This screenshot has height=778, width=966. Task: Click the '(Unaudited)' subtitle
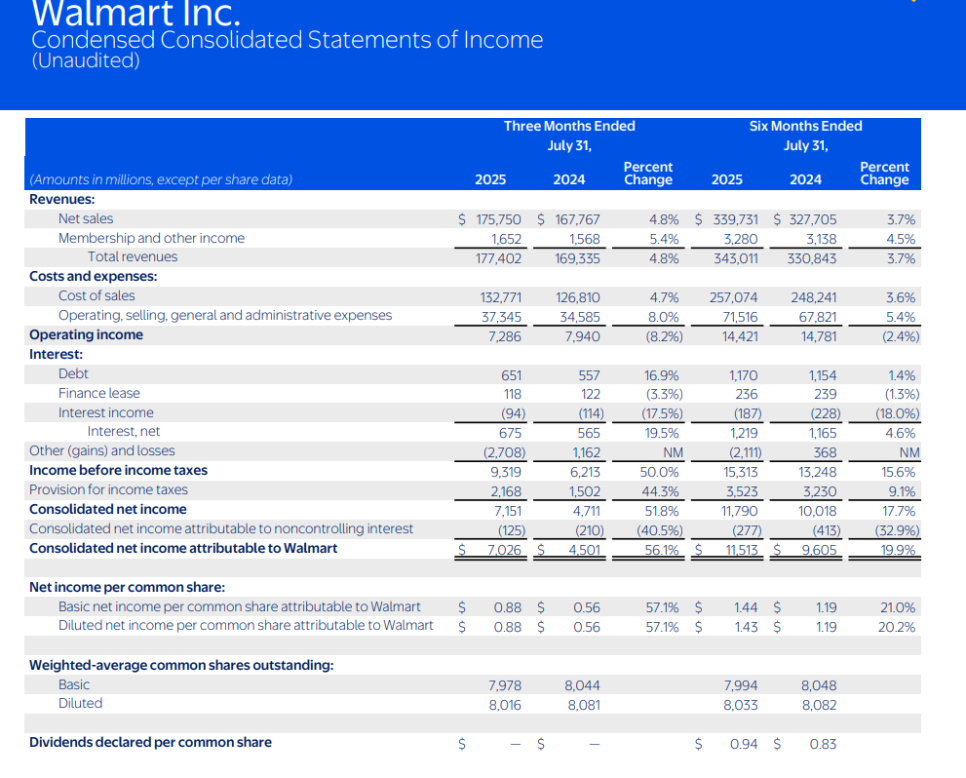[86, 60]
